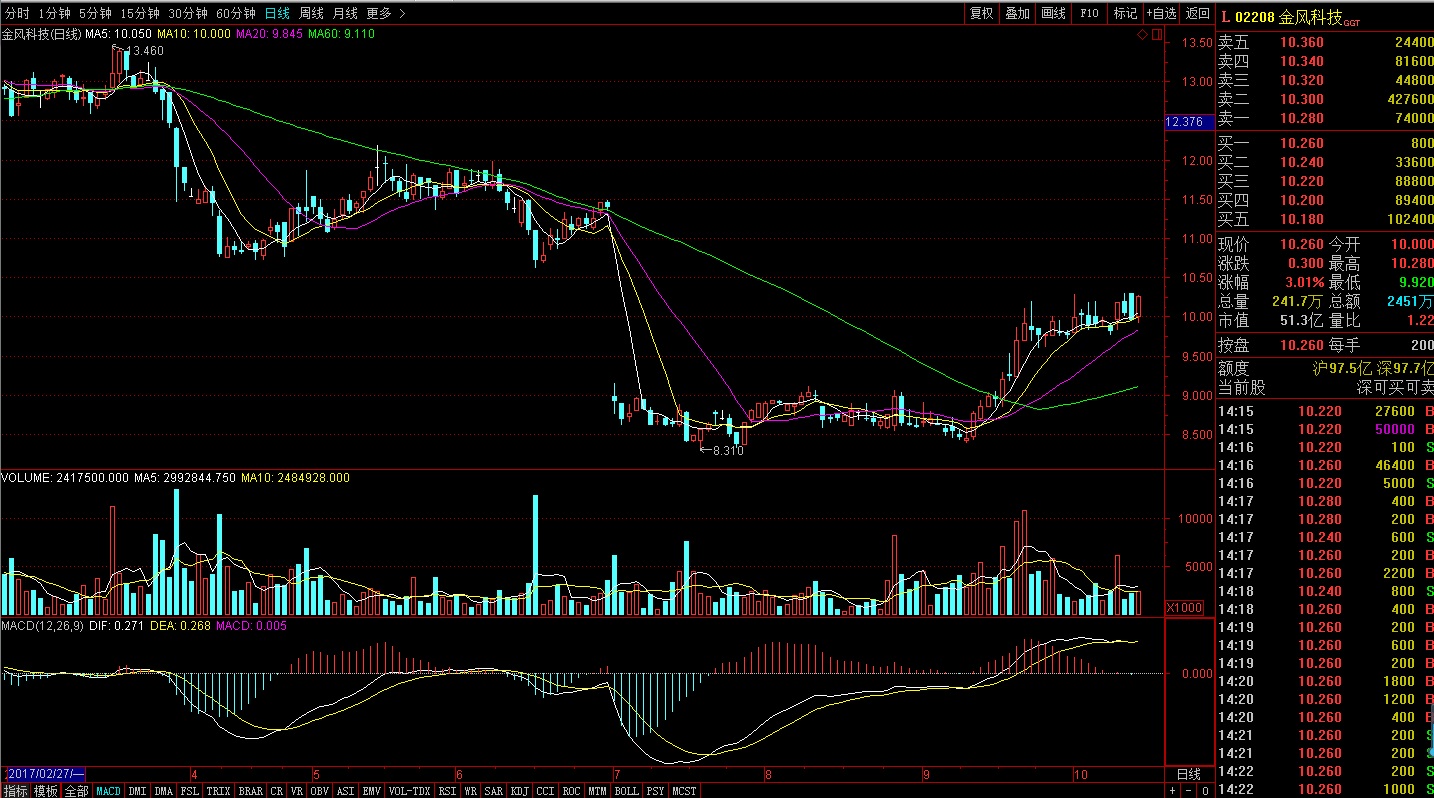Switch to the 月线 monthly chart
Image resolution: width=1434 pixels, height=798 pixels.
345,13
